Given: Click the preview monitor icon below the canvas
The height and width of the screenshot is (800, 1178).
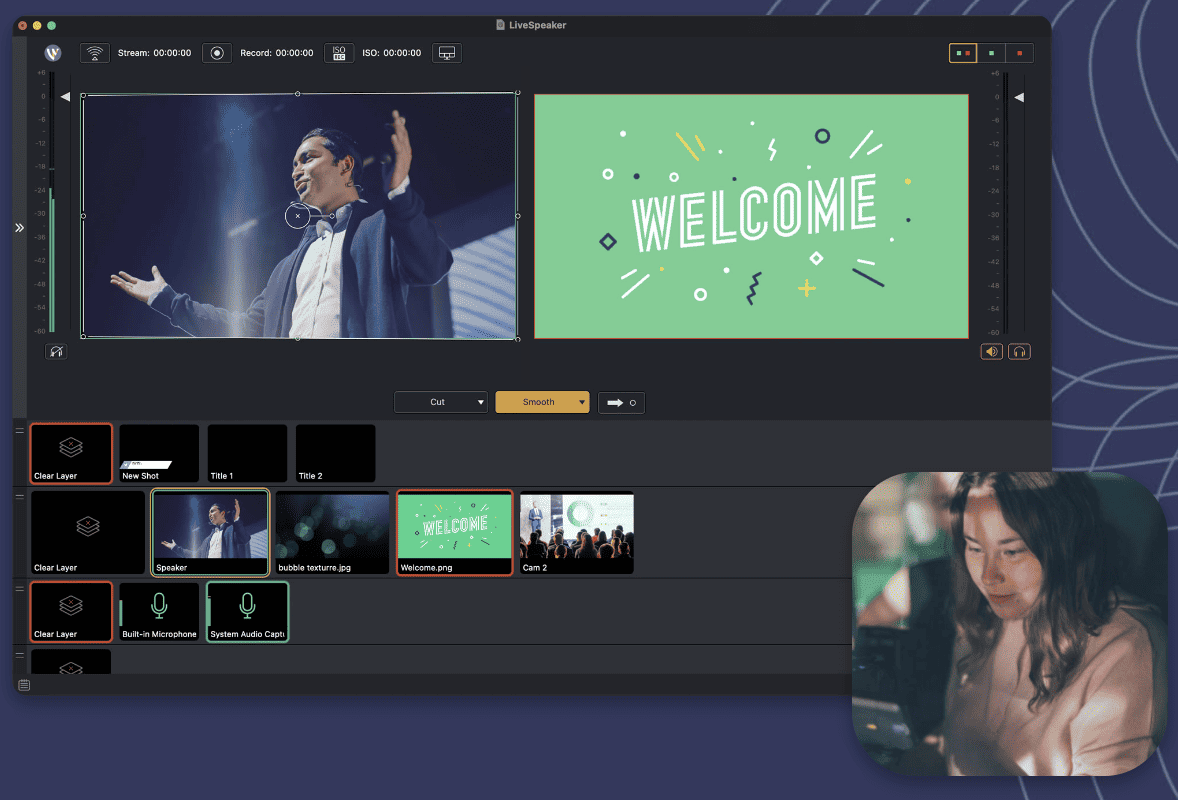Looking at the screenshot, I should (56, 351).
